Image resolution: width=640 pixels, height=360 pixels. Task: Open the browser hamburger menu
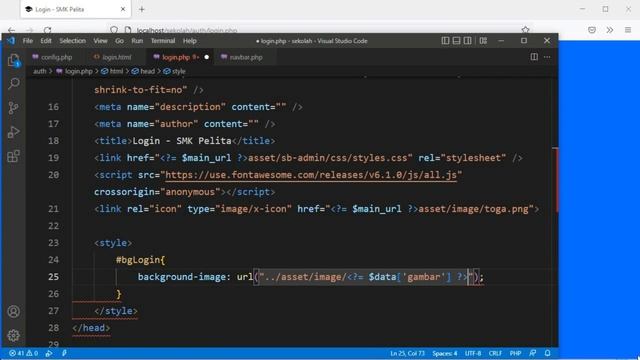[x=628, y=30]
